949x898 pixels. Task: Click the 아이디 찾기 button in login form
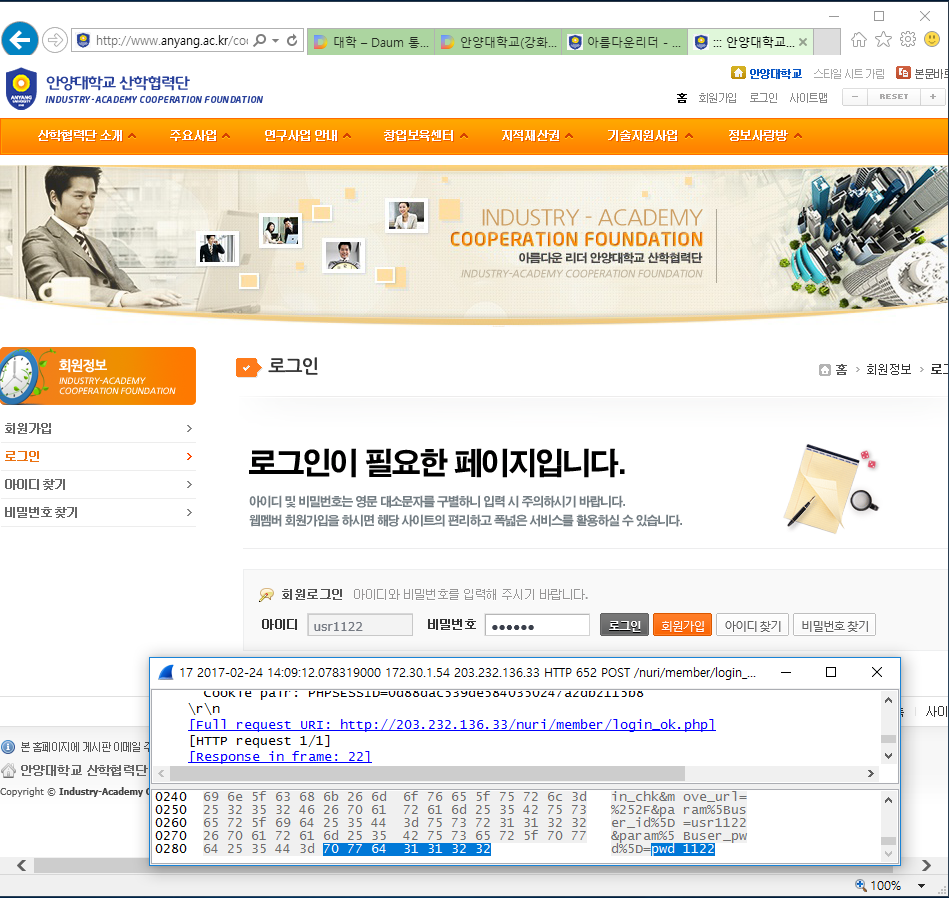click(752, 625)
